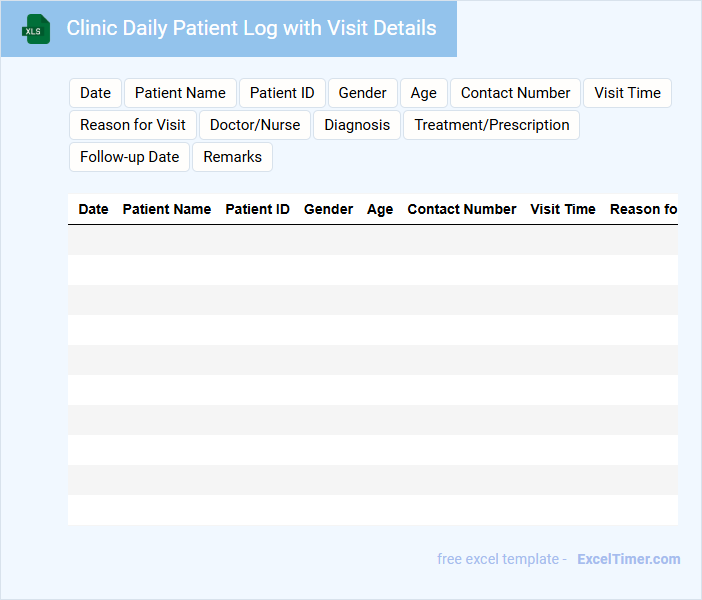The image size is (702, 600).
Task: Select the Diagnosis tag
Action: [357, 125]
